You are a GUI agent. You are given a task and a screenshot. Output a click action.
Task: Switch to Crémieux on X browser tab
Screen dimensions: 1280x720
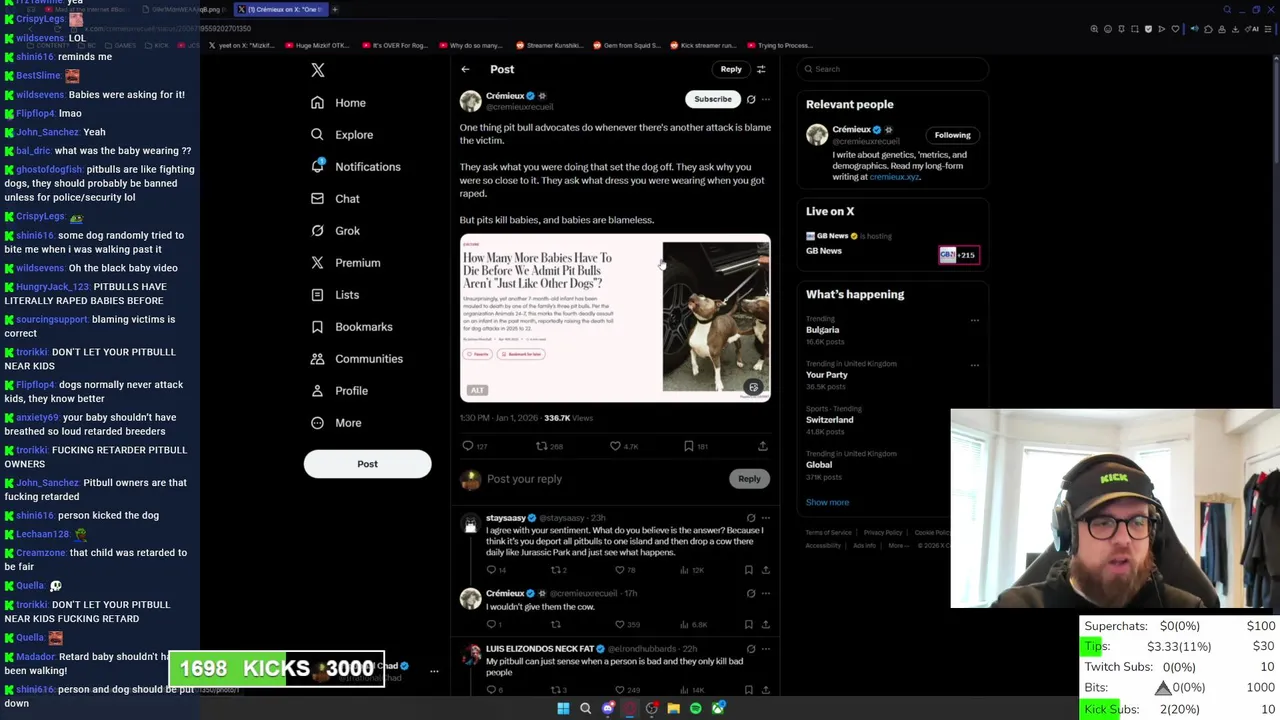[x=283, y=9]
